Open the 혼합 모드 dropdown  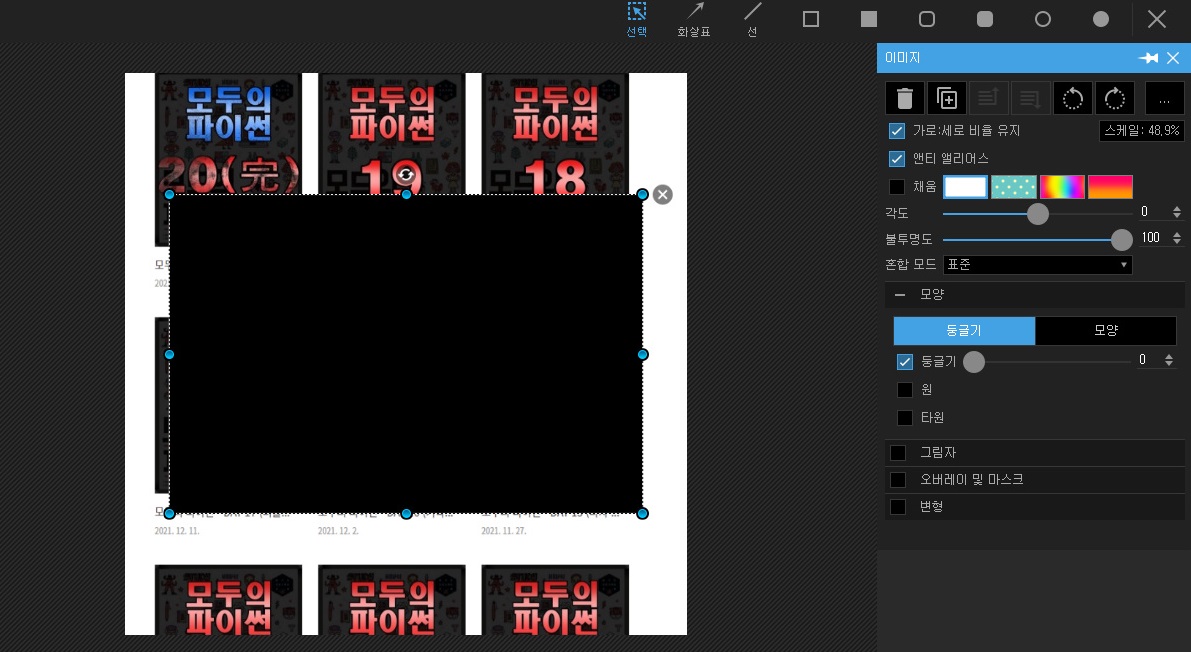1038,264
